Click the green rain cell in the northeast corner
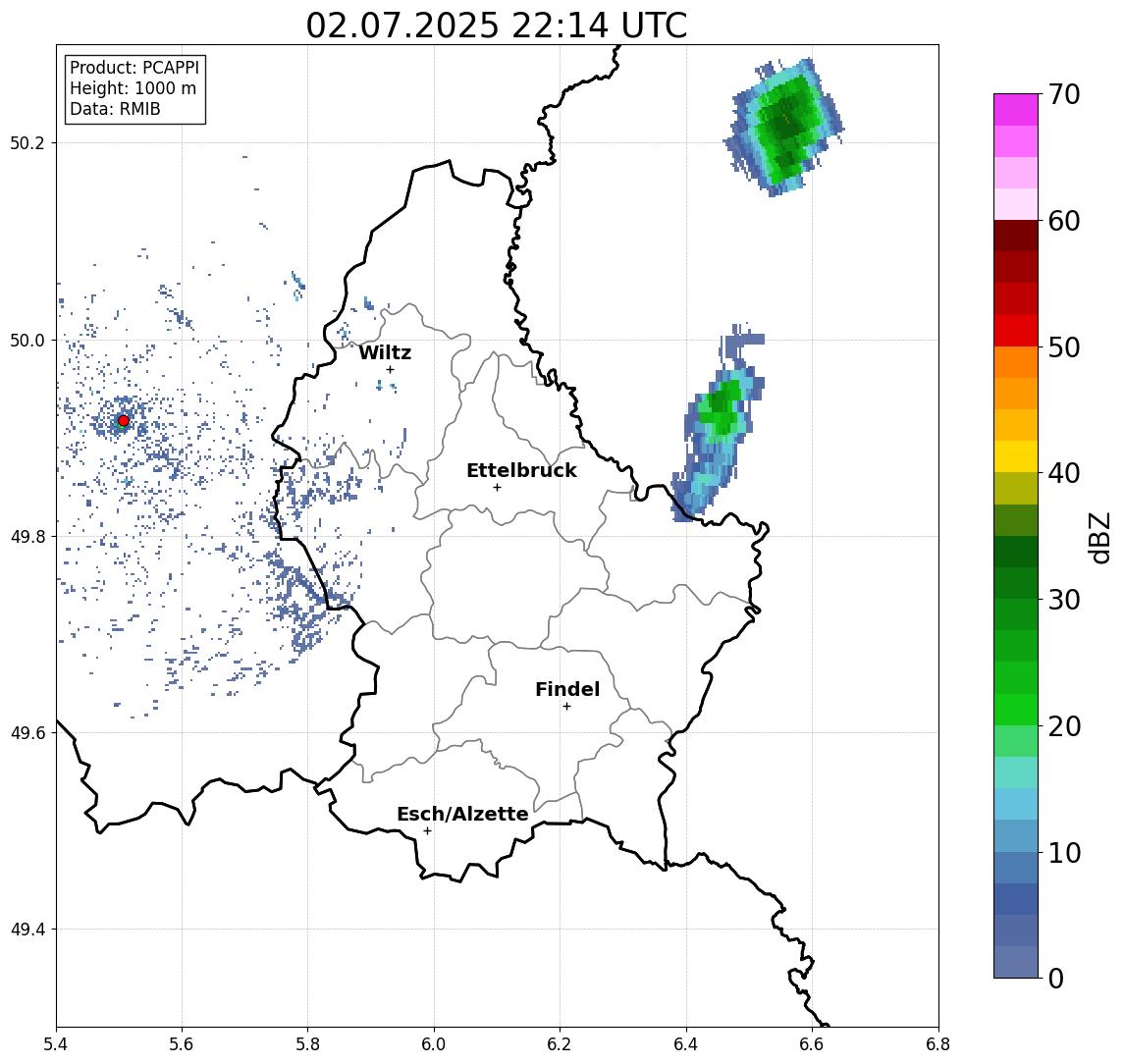Screen dimensions: 1124x1064 [785, 126]
